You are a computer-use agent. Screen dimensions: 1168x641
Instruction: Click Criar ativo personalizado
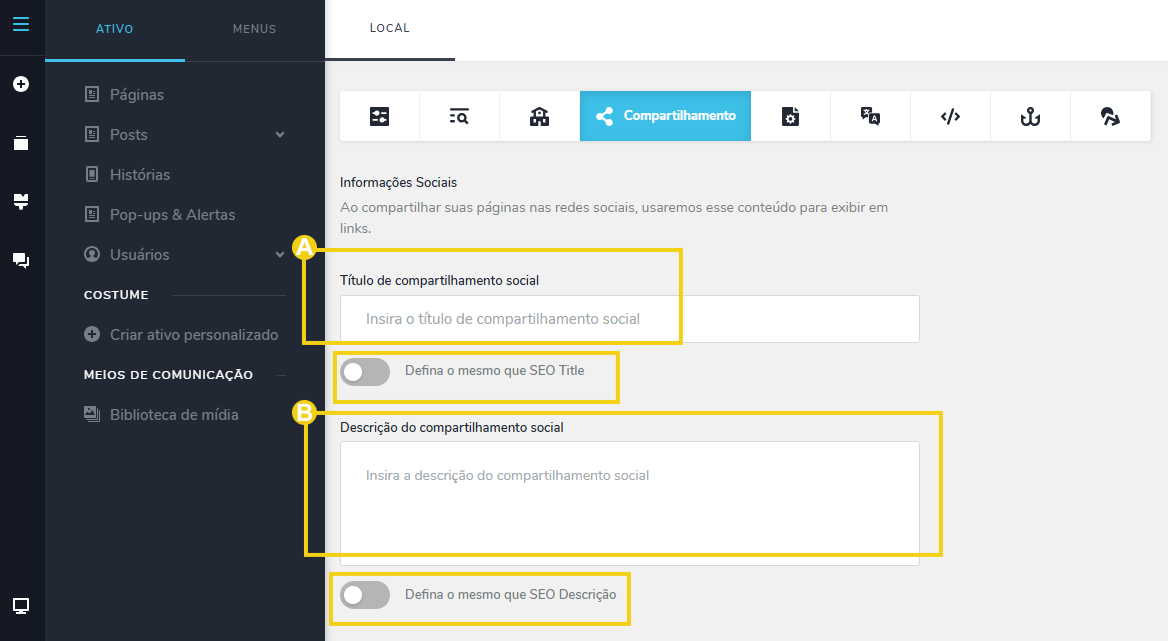coord(194,334)
